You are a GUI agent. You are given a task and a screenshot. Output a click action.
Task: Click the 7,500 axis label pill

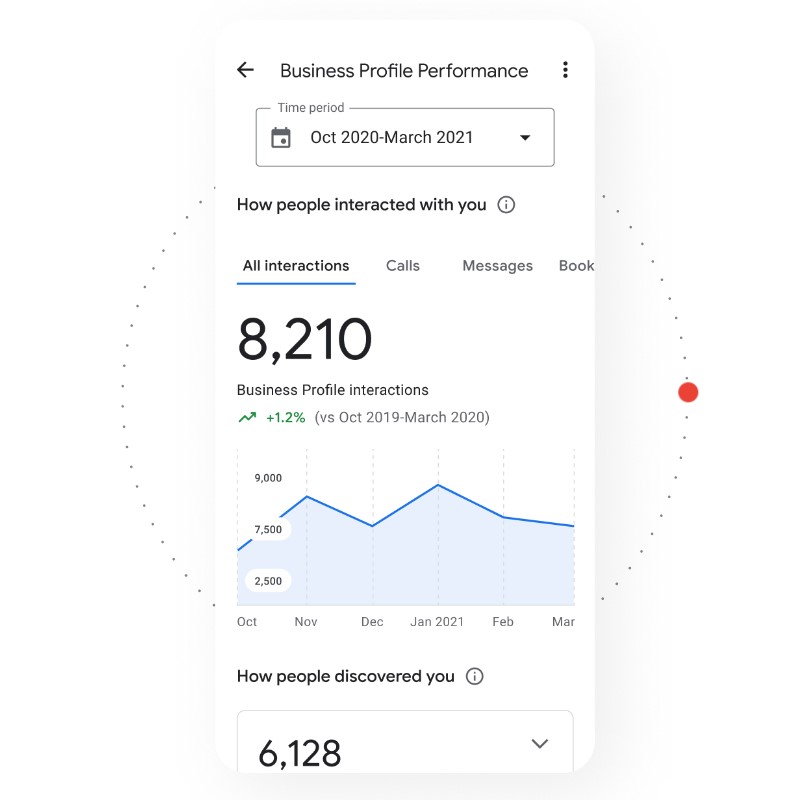pyautogui.click(x=268, y=529)
